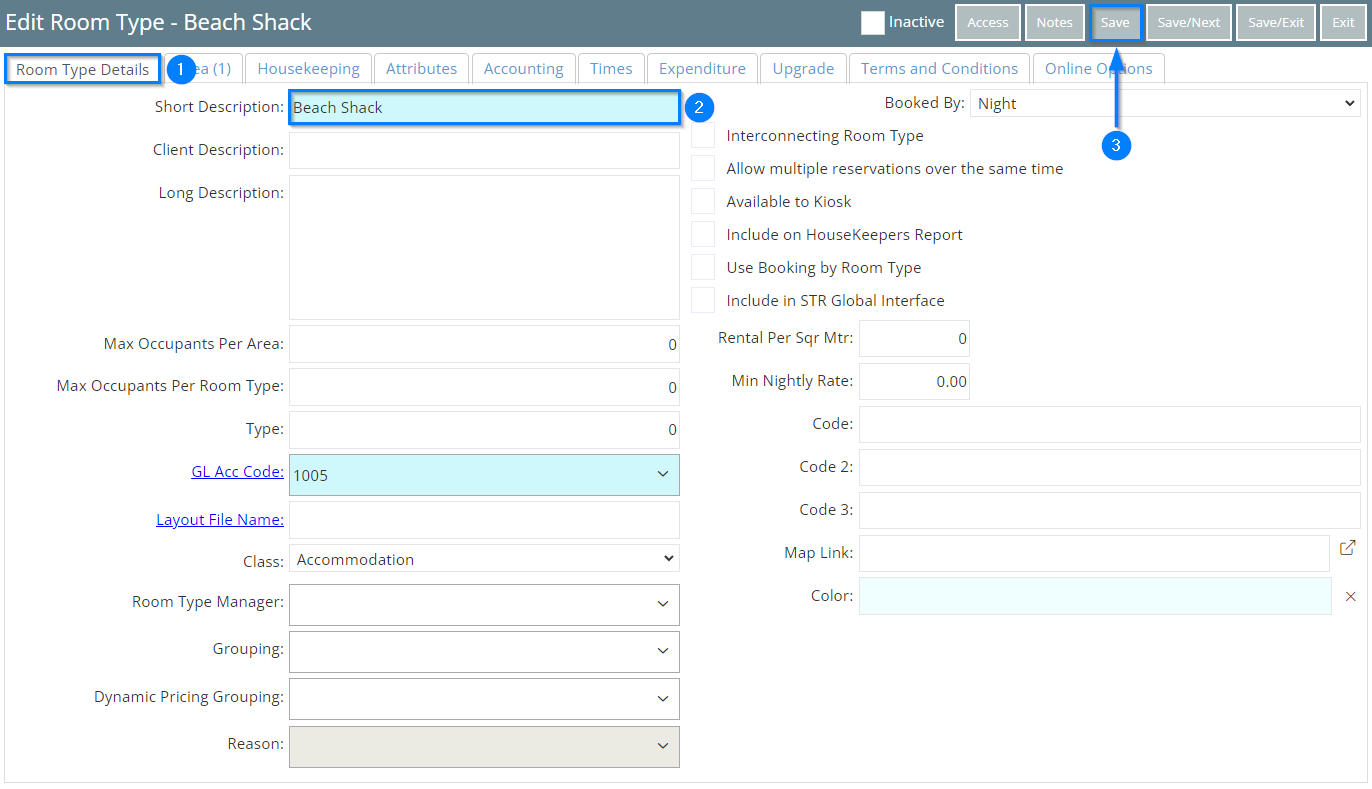Click the Save button

tap(1115, 23)
